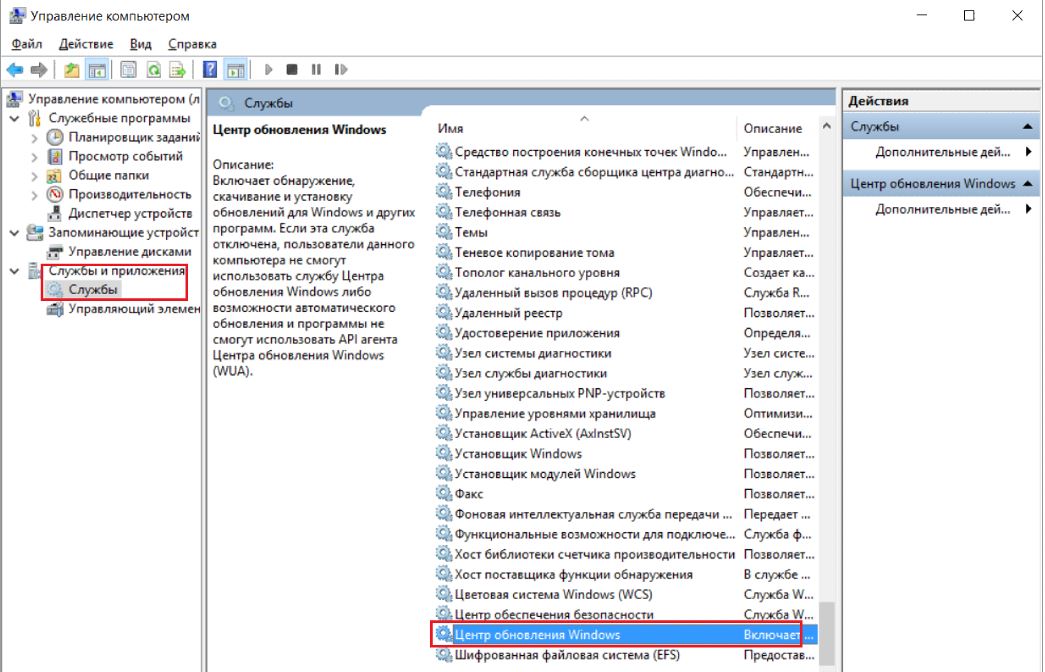Open the Действие menu
The height and width of the screenshot is (672, 1045).
pos(86,44)
